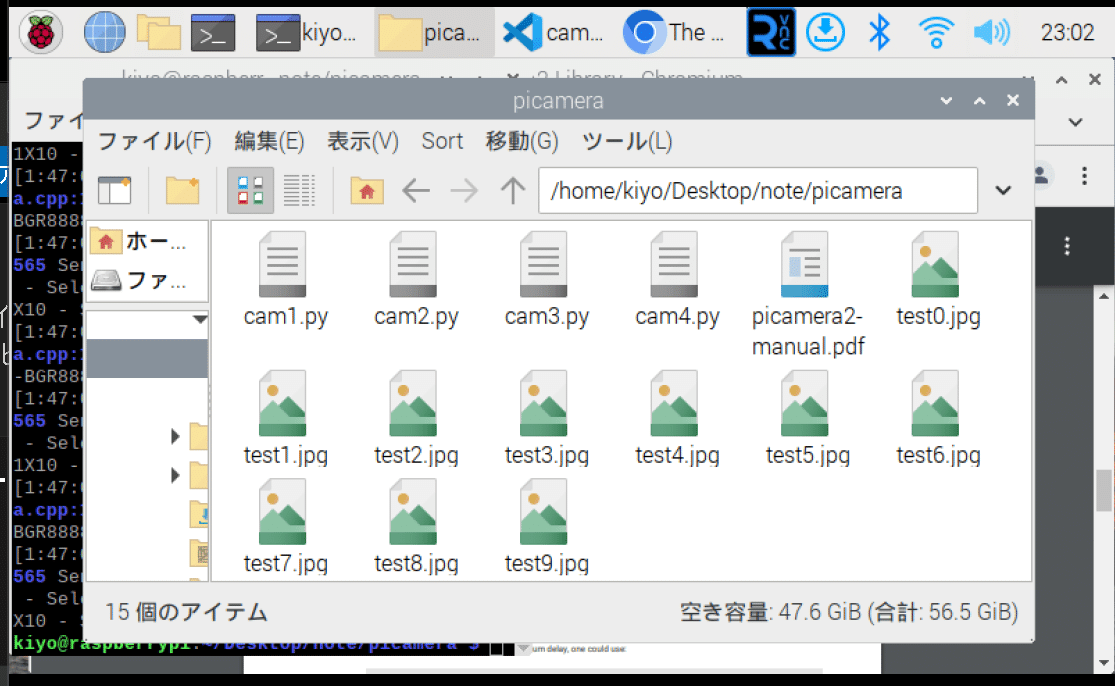Open a new tab using the toolbar icon
1115x686 pixels.
(x=117, y=190)
